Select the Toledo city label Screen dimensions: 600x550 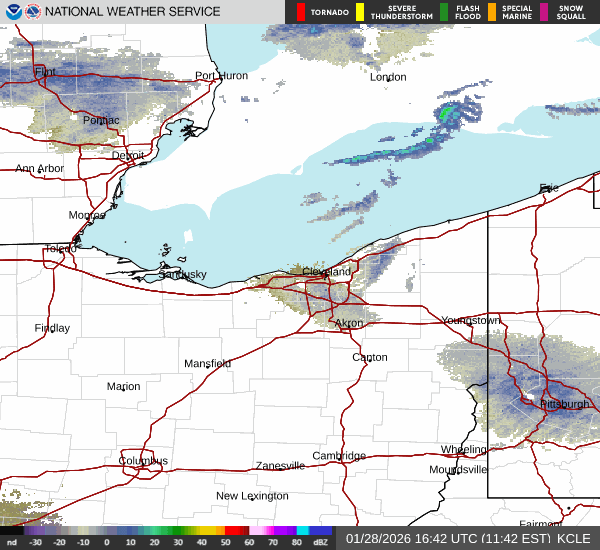point(60,249)
